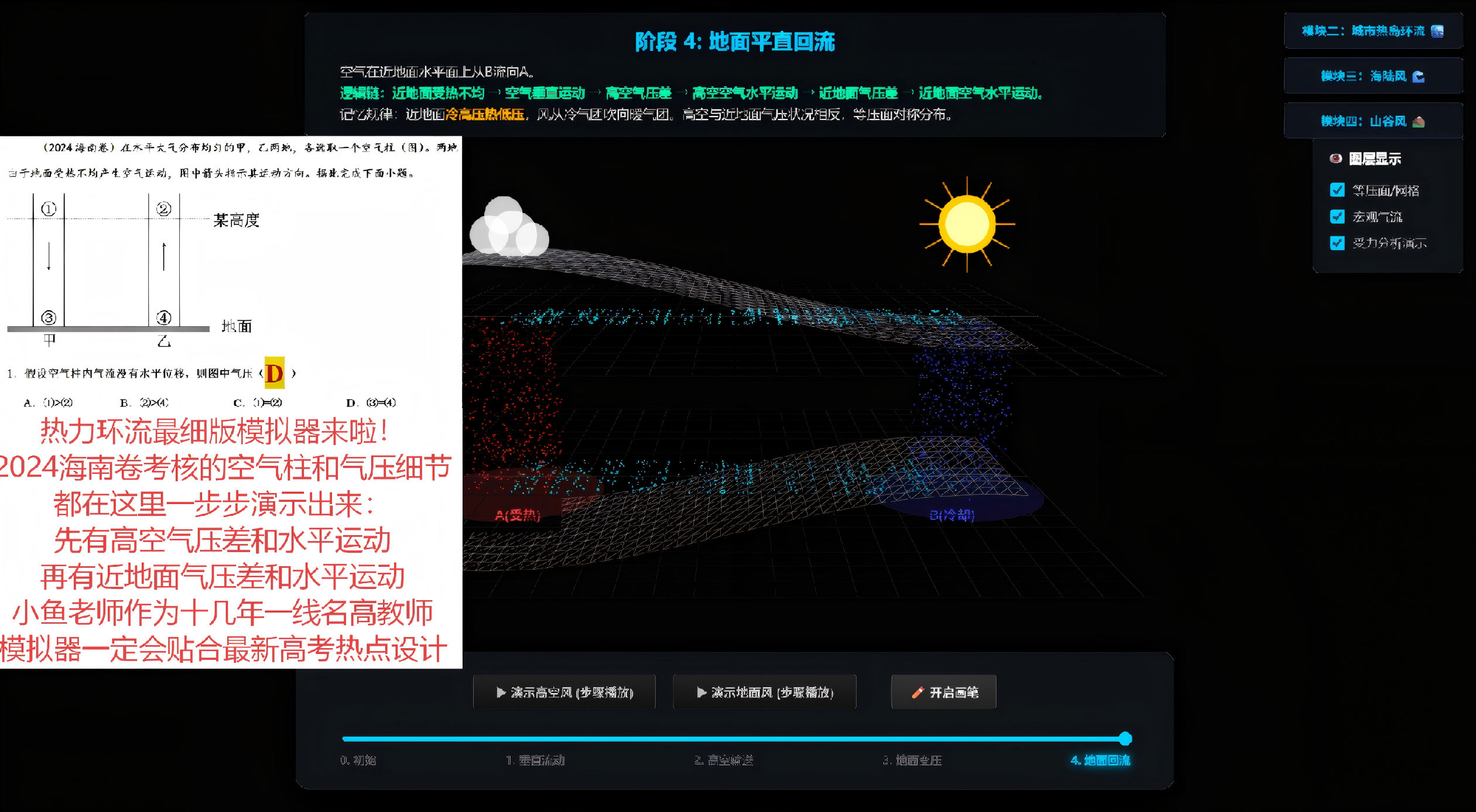Click the stage slider handle at end

coord(1125,739)
